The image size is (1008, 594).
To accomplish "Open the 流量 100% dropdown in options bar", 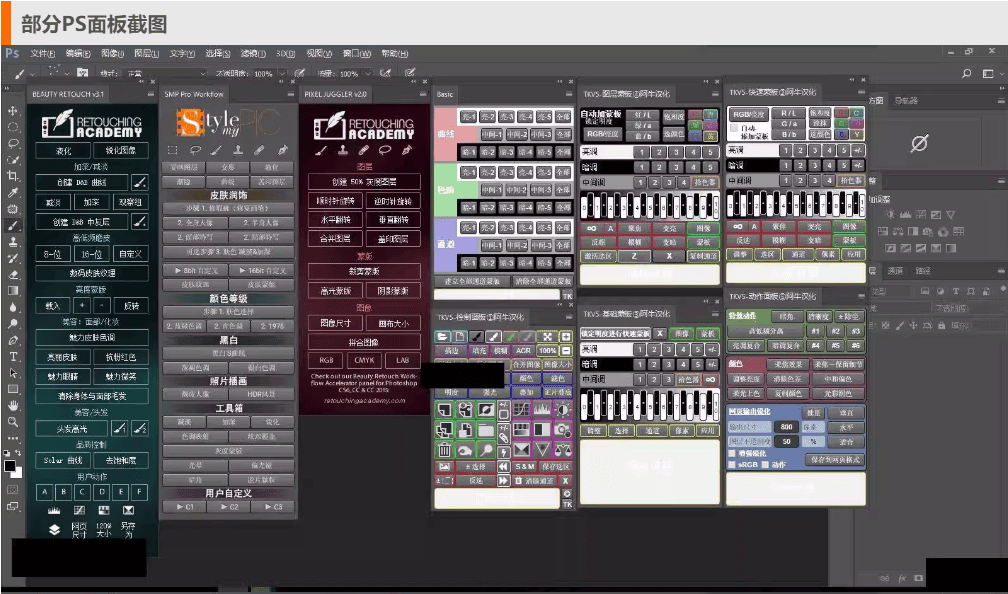I will tap(366, 74).
